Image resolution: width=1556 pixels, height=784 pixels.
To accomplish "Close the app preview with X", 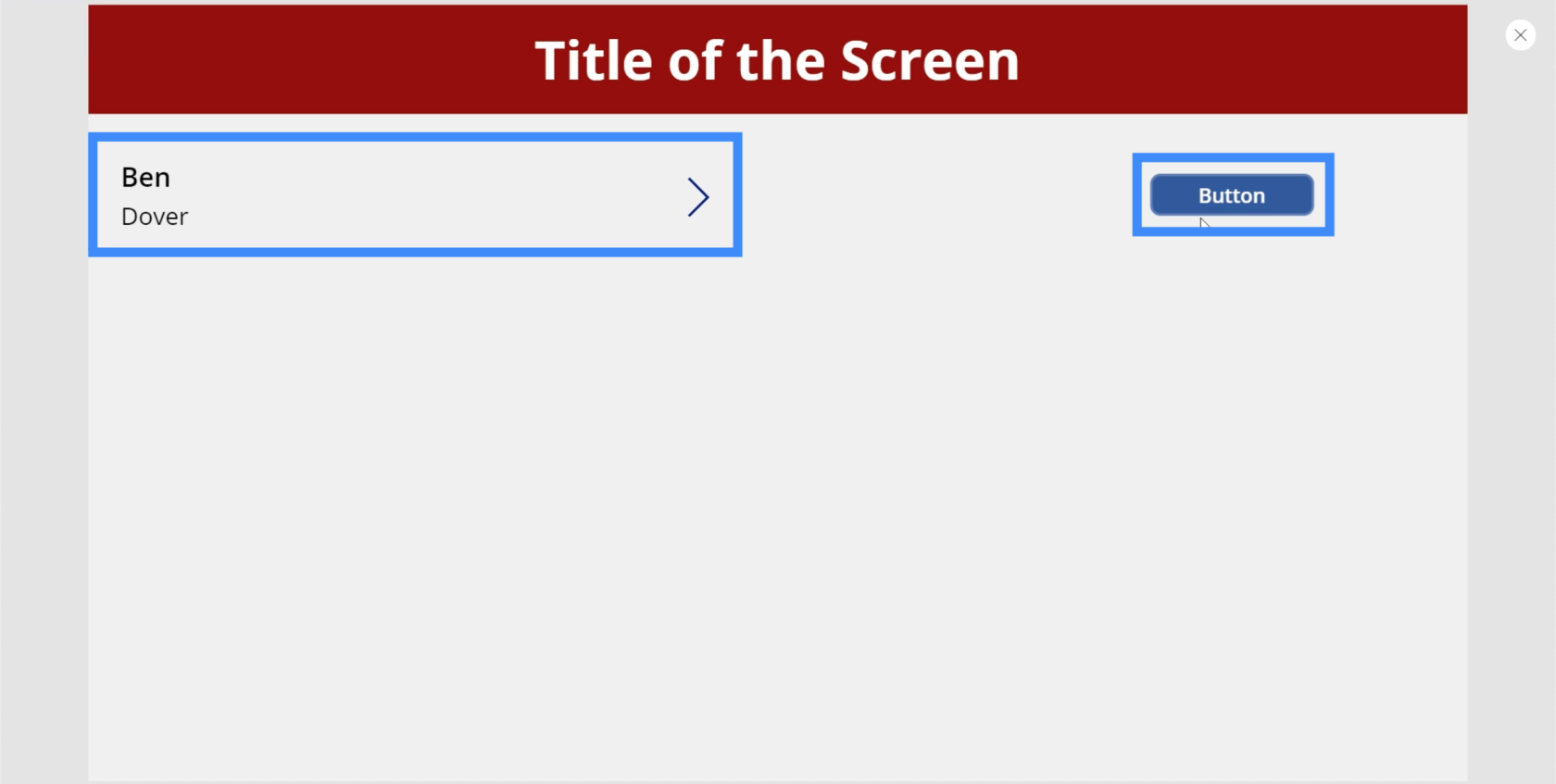I will point(1520,35).
